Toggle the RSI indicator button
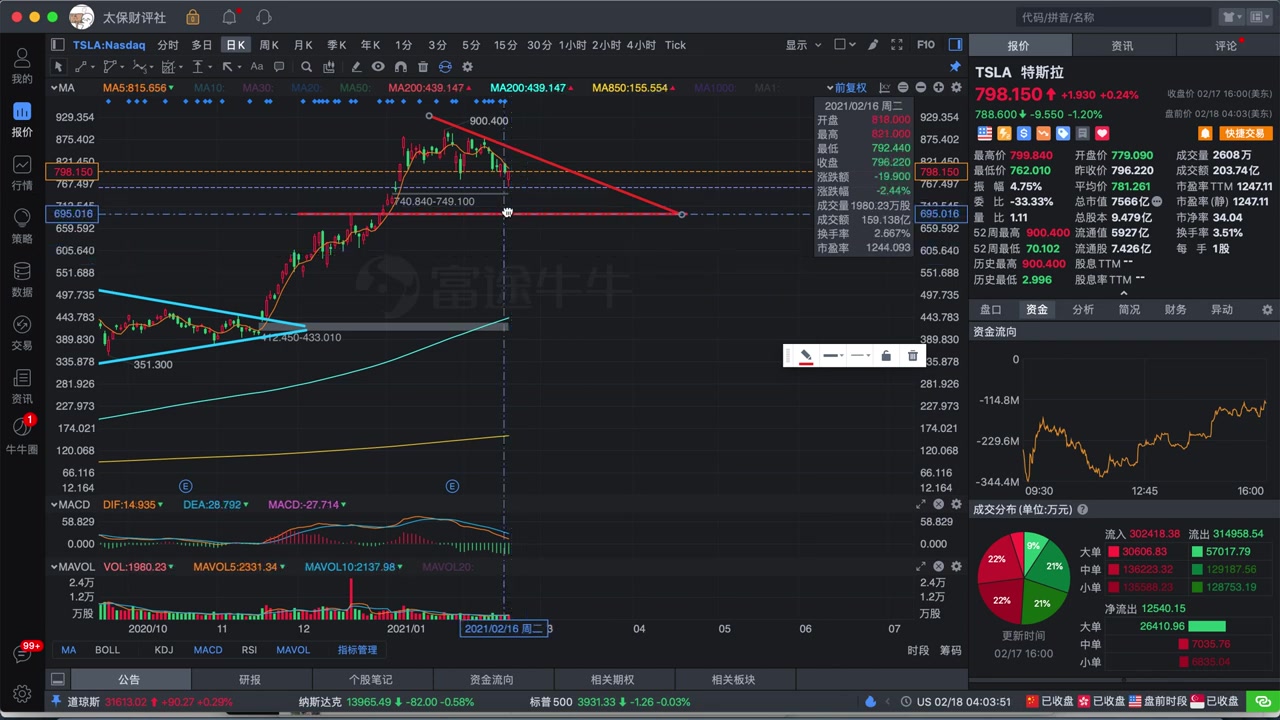 pos(249,650)
